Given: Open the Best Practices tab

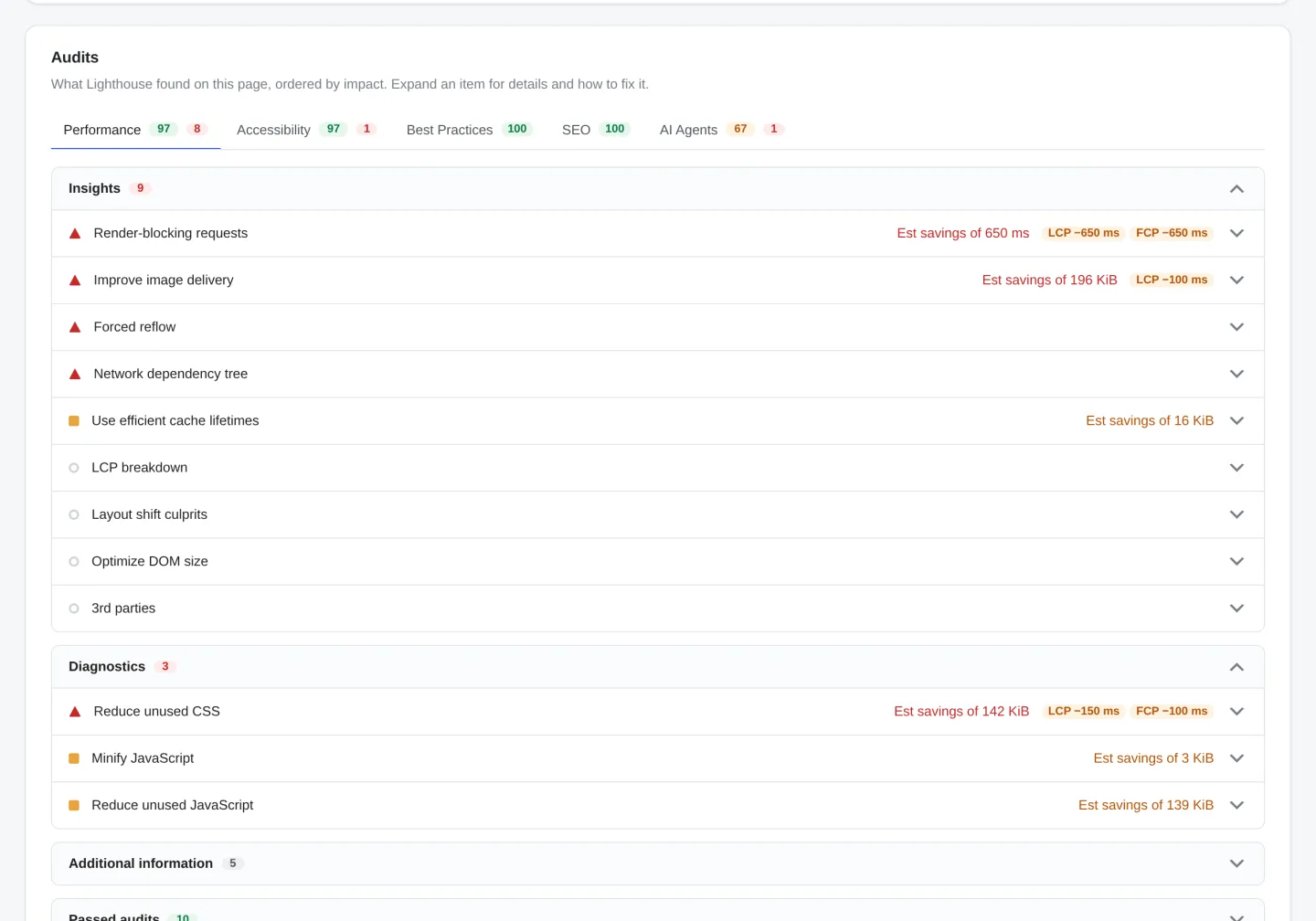Looking at the screenshot, I should point(469,130).
